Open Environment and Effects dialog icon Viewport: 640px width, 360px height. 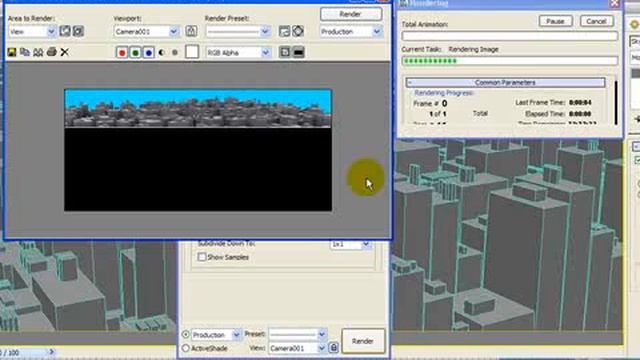click(298, 31)
